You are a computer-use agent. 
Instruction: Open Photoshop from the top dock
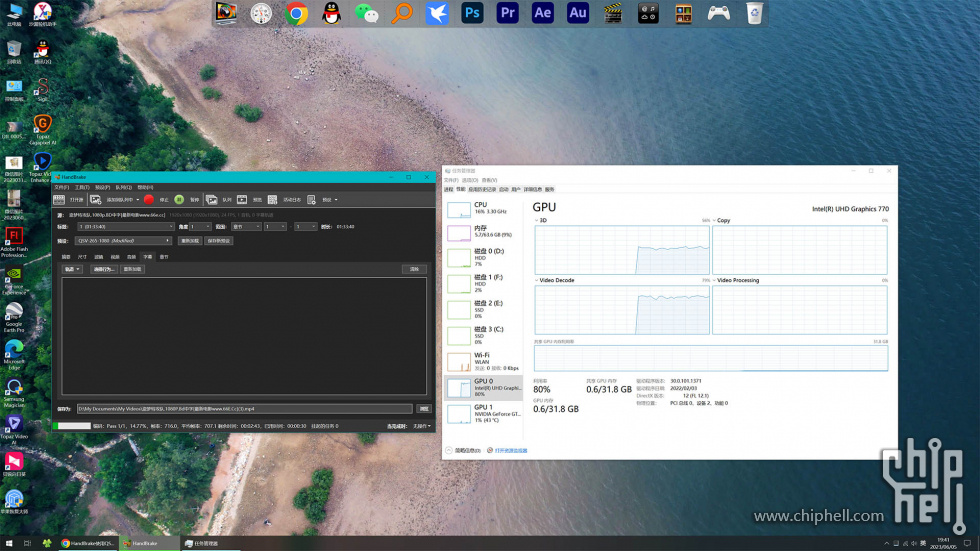tap(472, 13)
